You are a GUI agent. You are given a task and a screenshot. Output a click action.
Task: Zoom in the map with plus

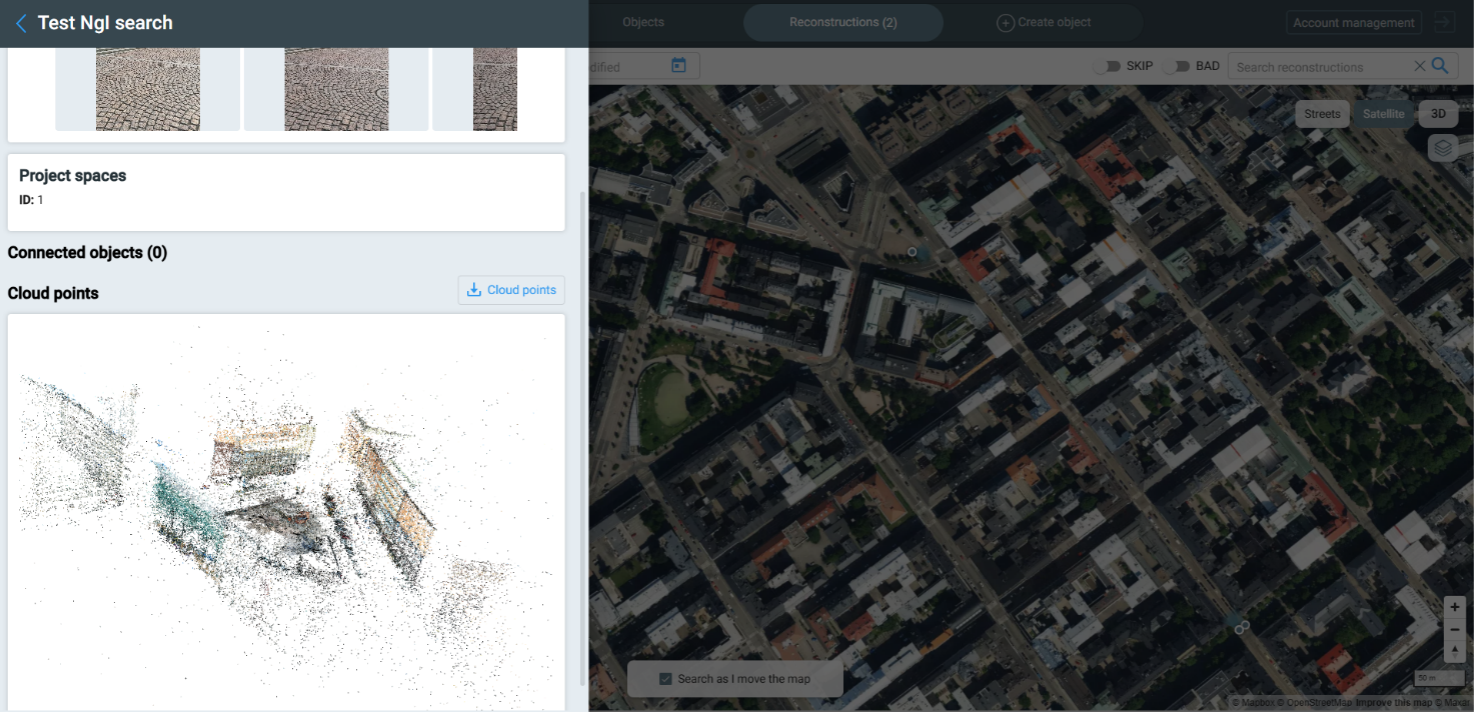pos(1455,608)
